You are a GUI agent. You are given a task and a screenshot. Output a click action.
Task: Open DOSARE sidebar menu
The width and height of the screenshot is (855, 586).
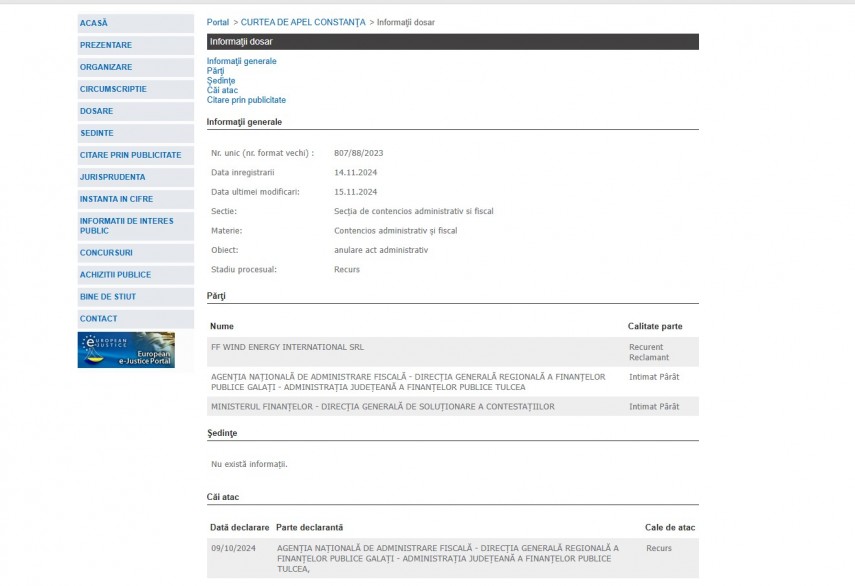click(x=97, y=111)
